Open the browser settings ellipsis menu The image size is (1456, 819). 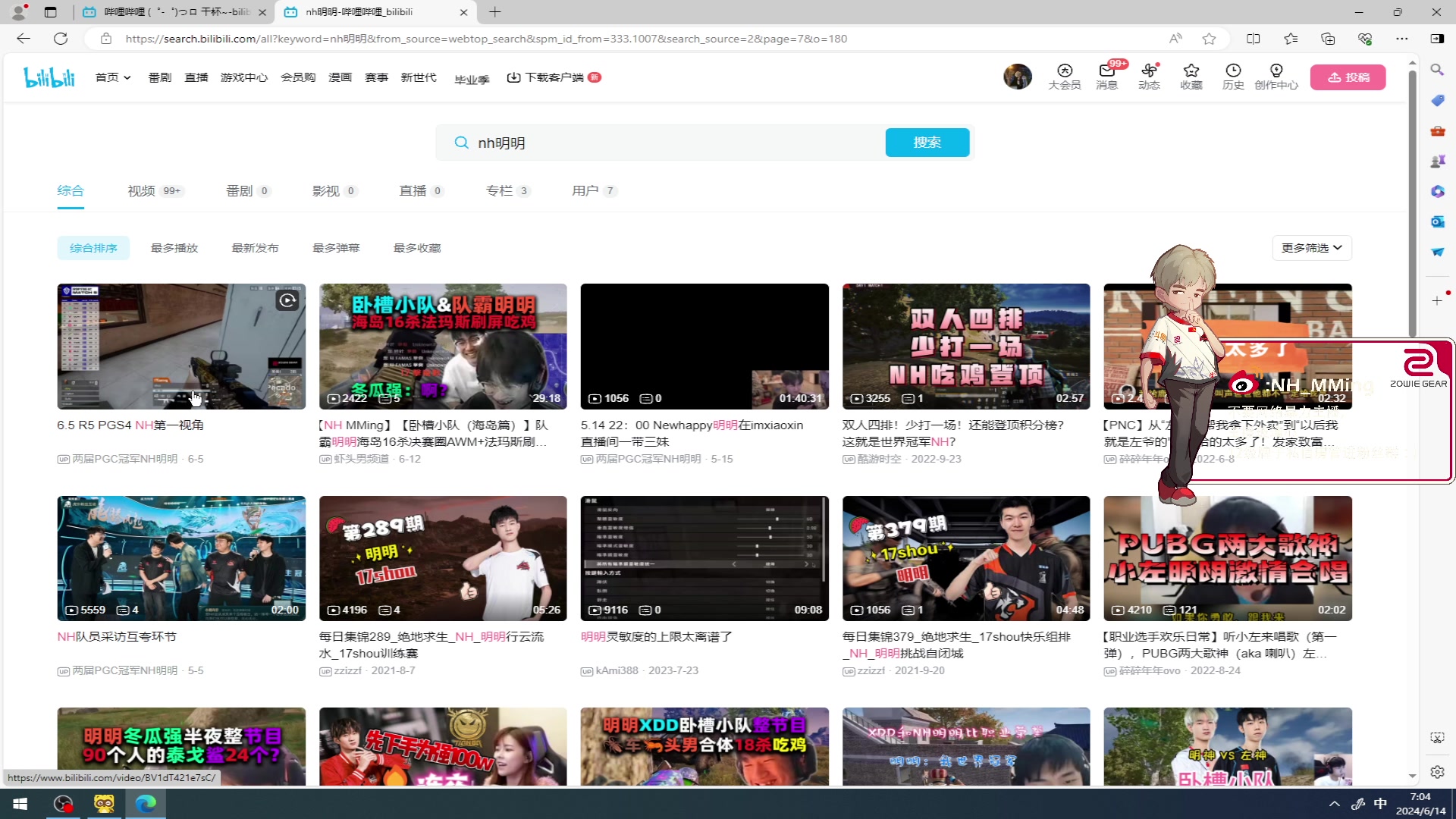tap(1402, 38)
